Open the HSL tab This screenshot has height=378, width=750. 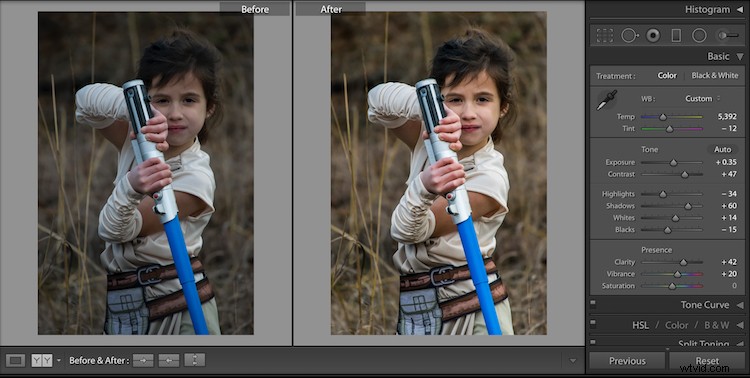tap(640, 325)
